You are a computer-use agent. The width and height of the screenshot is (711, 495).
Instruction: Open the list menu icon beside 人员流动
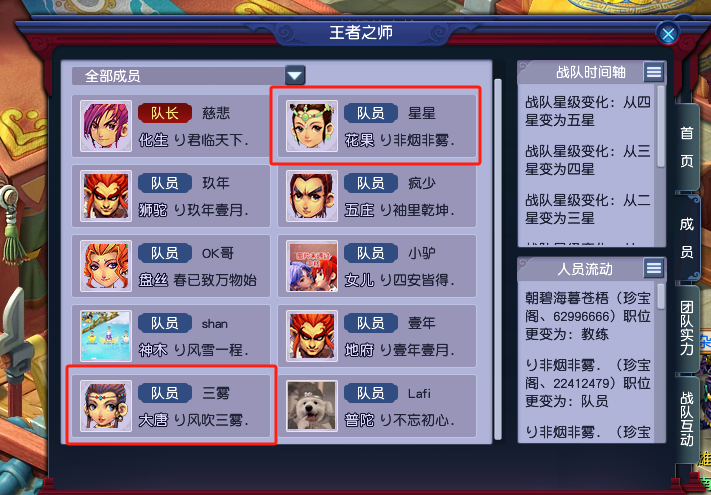[653, 268]
